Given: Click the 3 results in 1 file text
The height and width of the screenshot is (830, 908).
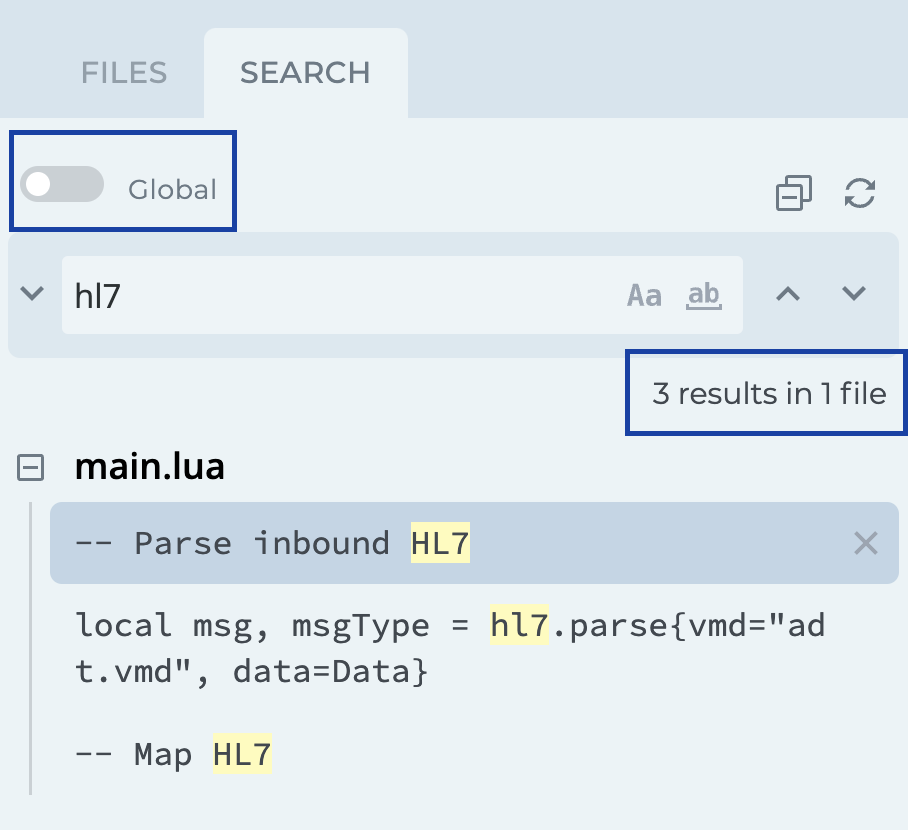Looking at the screenshot, I should pos(768,394).
